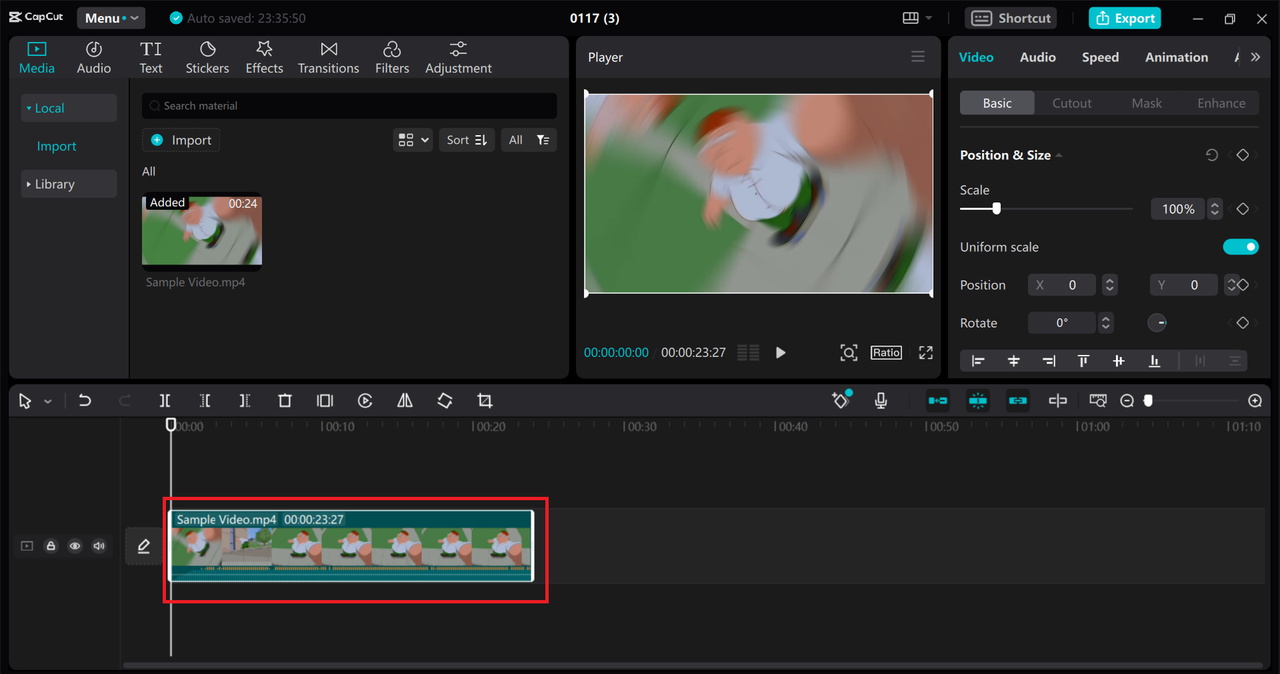Expand more tabs with double chevron
The image size is (1280, 674).
pyautogui.click(x=1256, y=57)
